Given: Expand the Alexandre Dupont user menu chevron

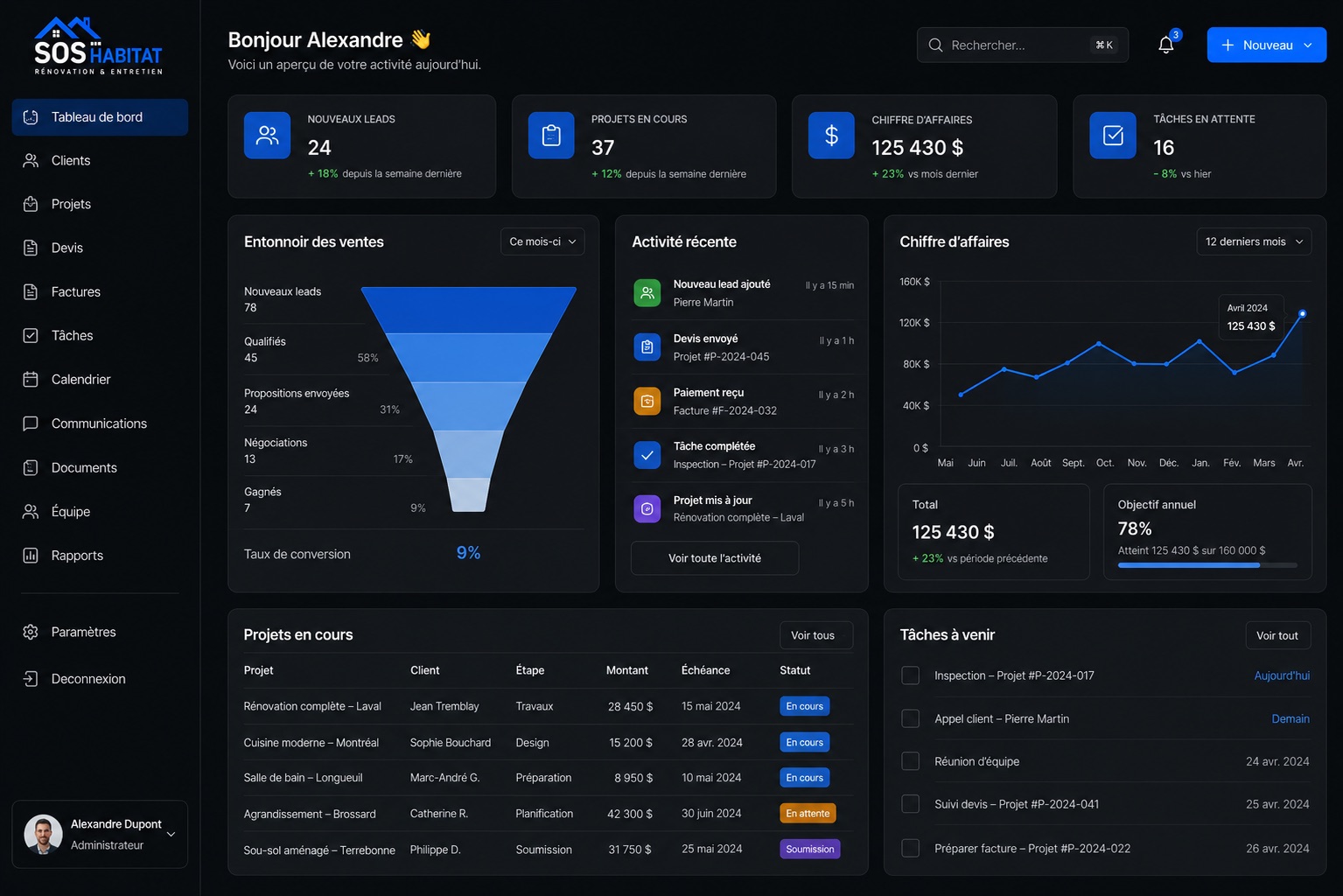Looking at the screenshot, I should [x=171, y=835].
